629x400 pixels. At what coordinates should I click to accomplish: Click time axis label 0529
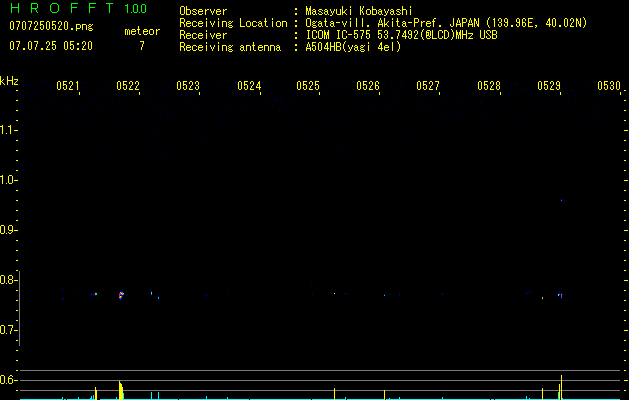549,86
